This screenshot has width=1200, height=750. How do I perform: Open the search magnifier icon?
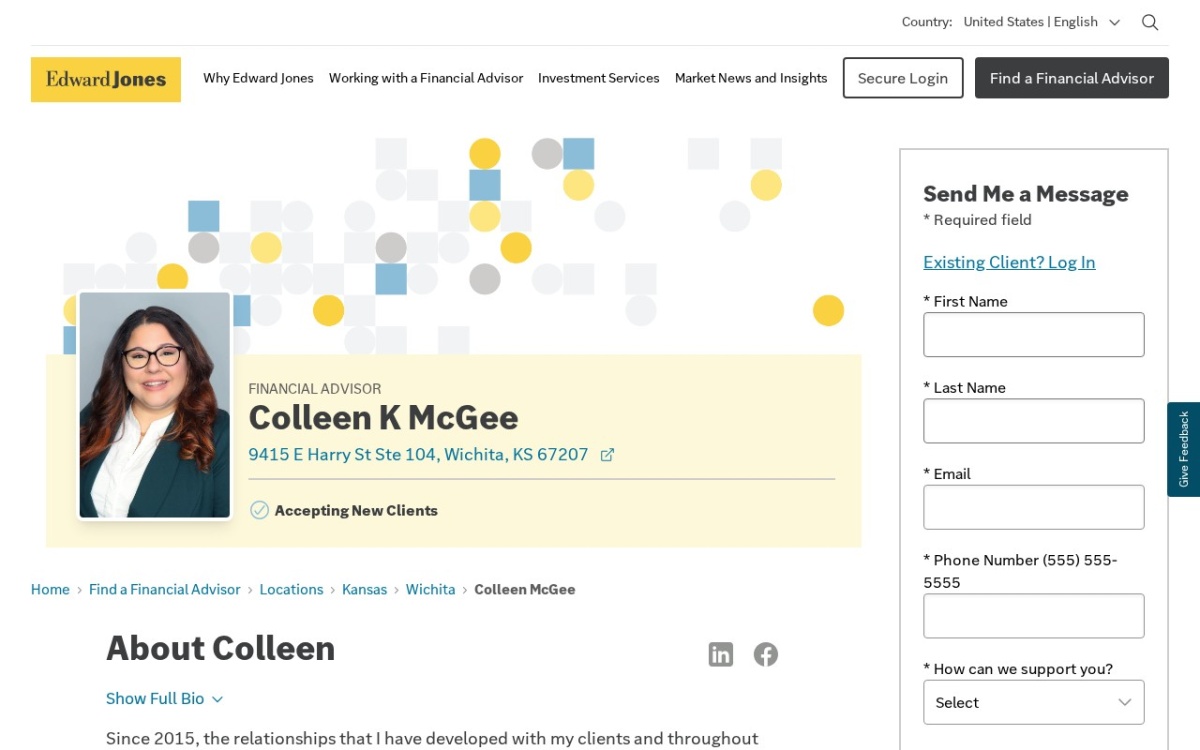click(1150, 22)
